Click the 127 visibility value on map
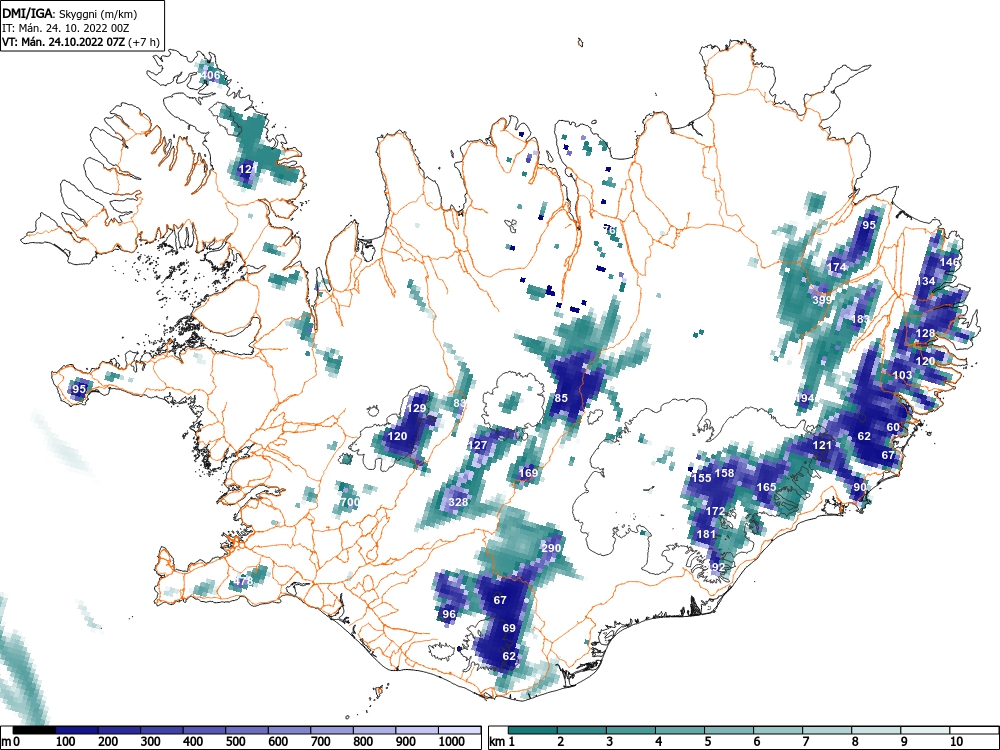This screenshot has height=750, width=1000. tap(478, 445)
